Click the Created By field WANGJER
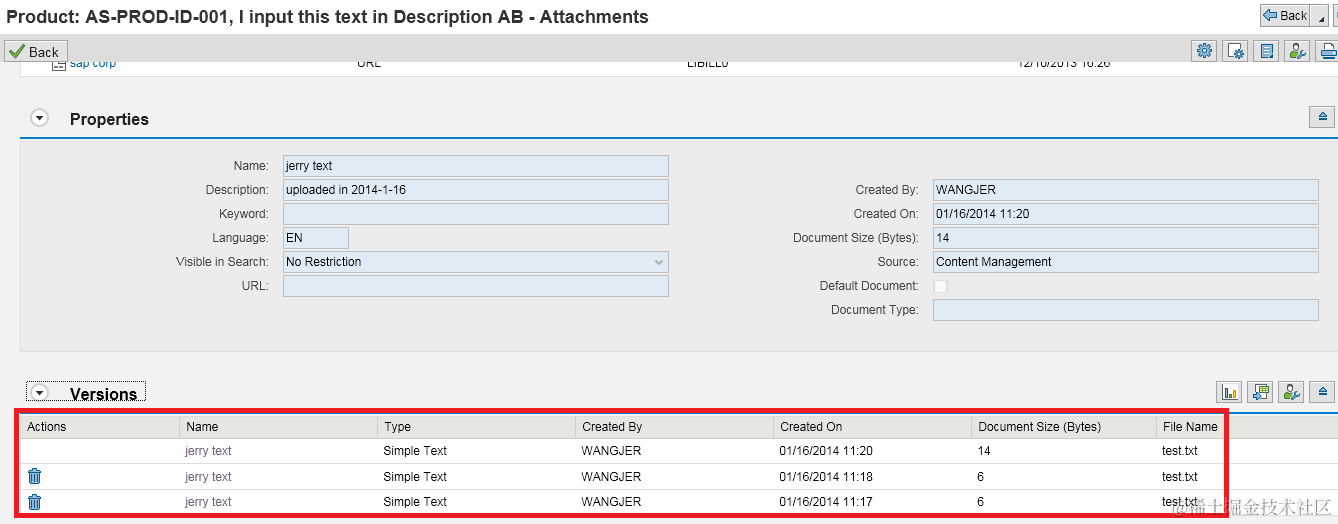Viewport: 1338px width, 524px height. (1126, 190)
